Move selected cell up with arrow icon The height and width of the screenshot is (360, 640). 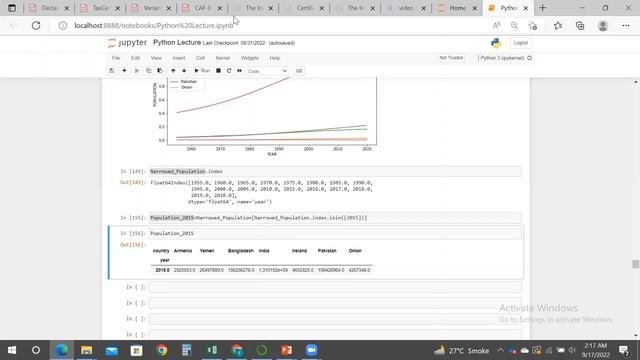(173, 71)
